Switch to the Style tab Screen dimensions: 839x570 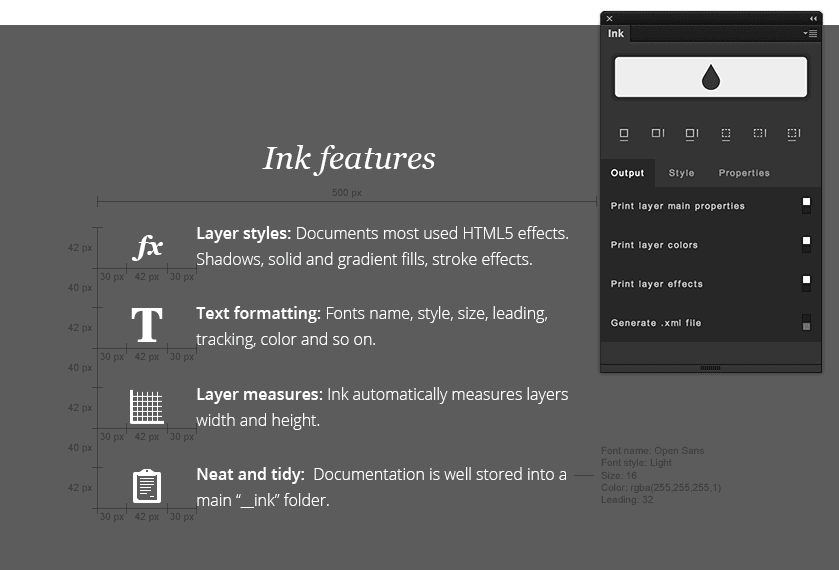pos(681,173)
